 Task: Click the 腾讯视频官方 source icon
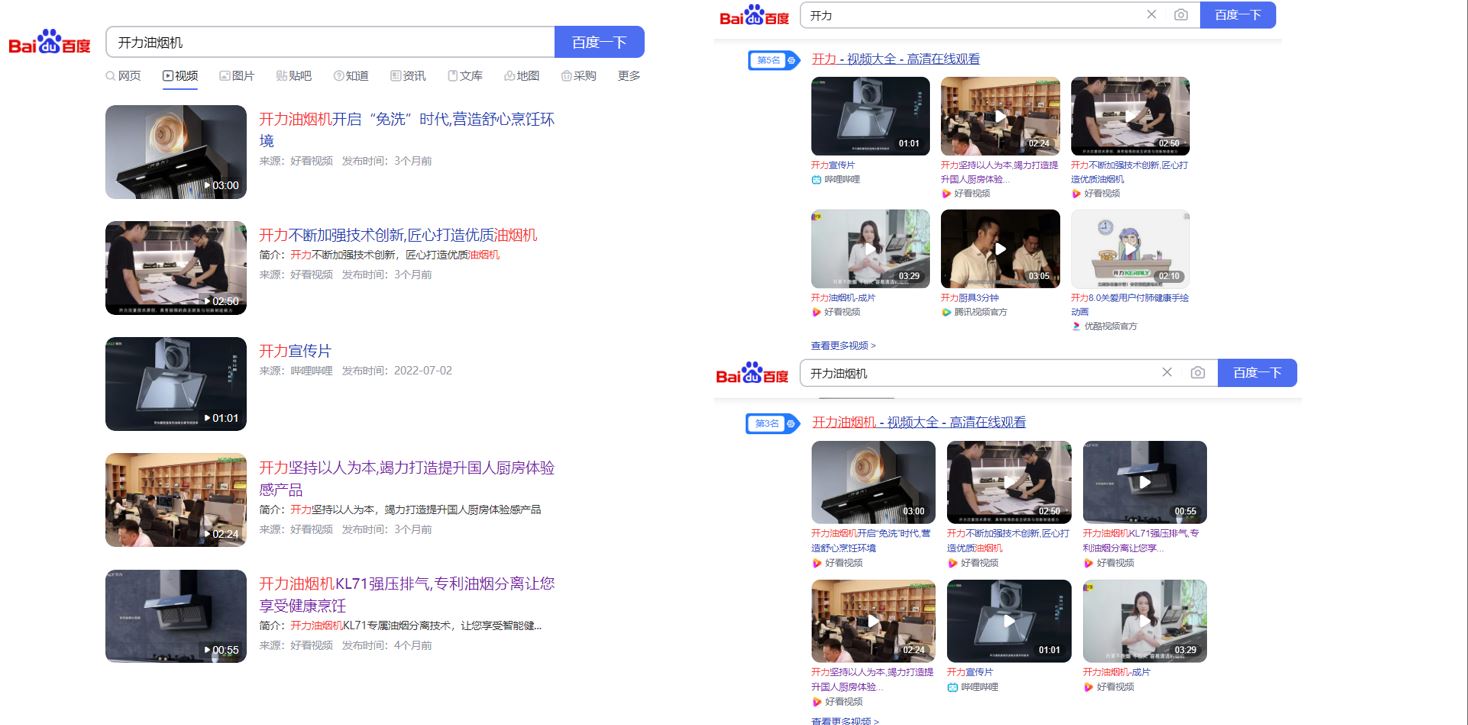(946, 312)
